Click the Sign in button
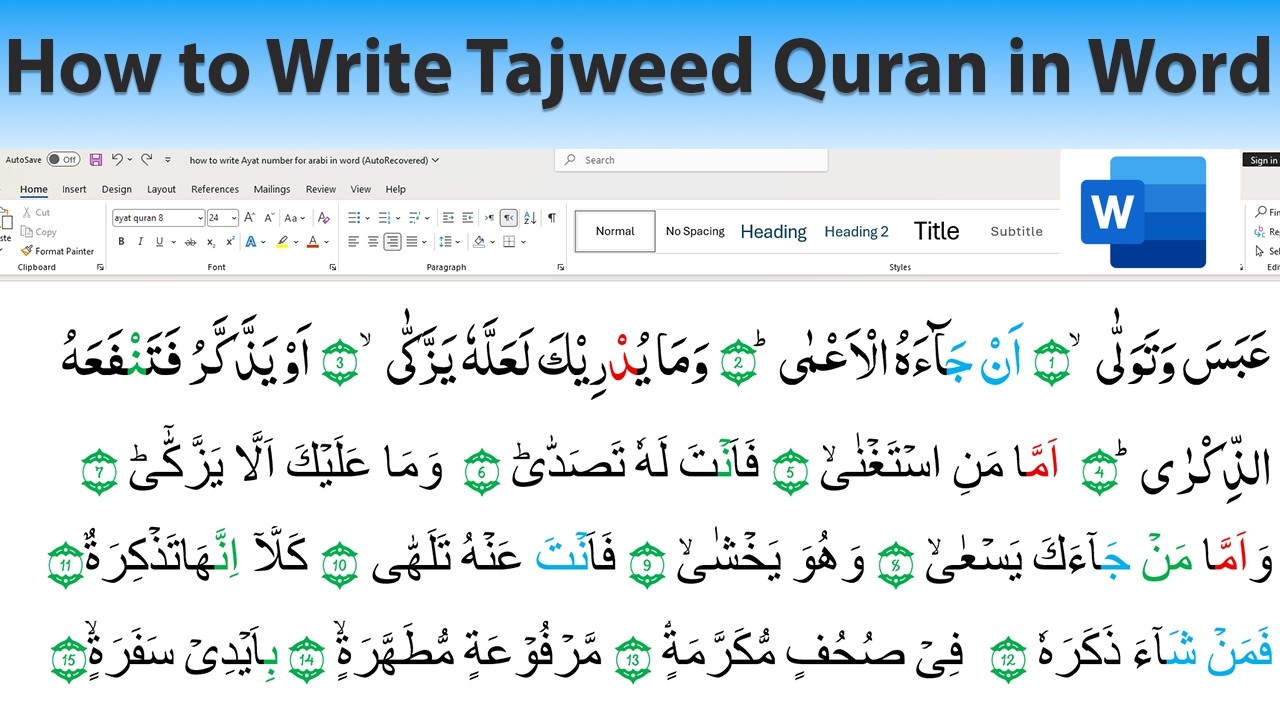This screenshot has height=720, width=1280. (x=1262, y=160)
